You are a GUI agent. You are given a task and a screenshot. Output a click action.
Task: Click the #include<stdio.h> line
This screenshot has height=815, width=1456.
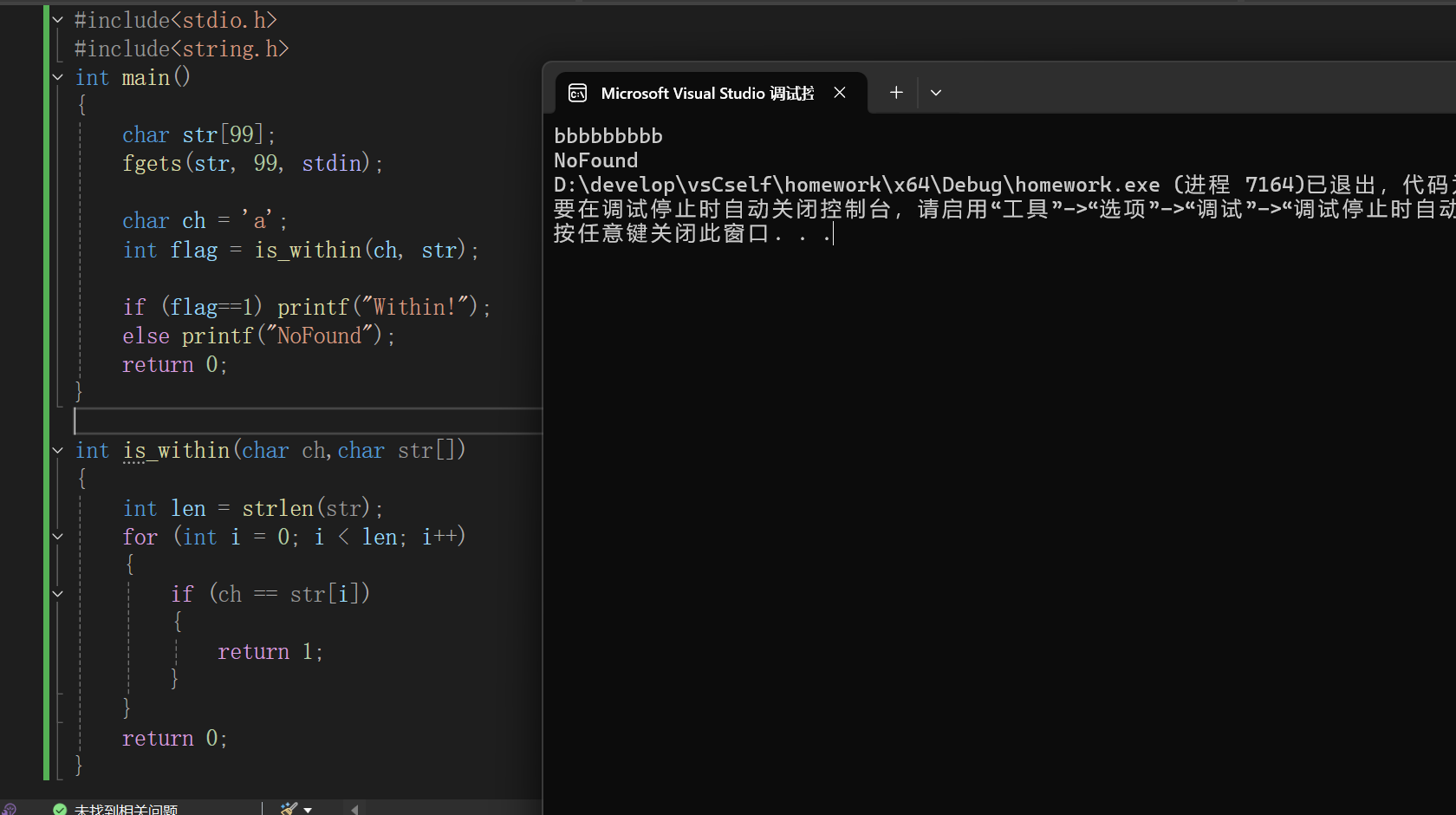(176, 19)
